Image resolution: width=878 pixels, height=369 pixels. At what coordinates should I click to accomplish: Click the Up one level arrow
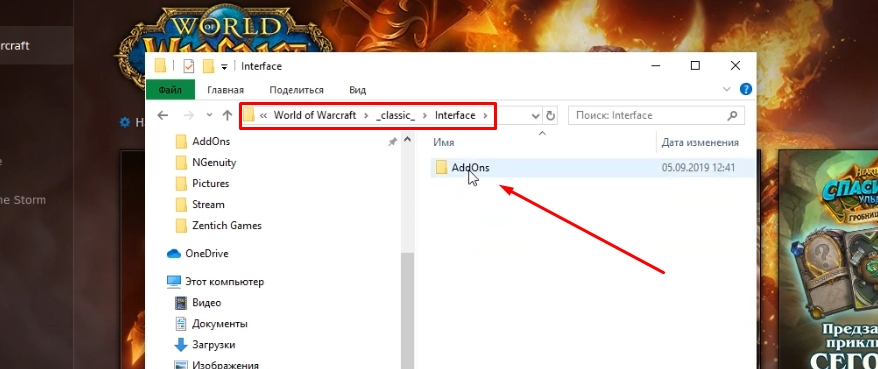coord(227,115)
